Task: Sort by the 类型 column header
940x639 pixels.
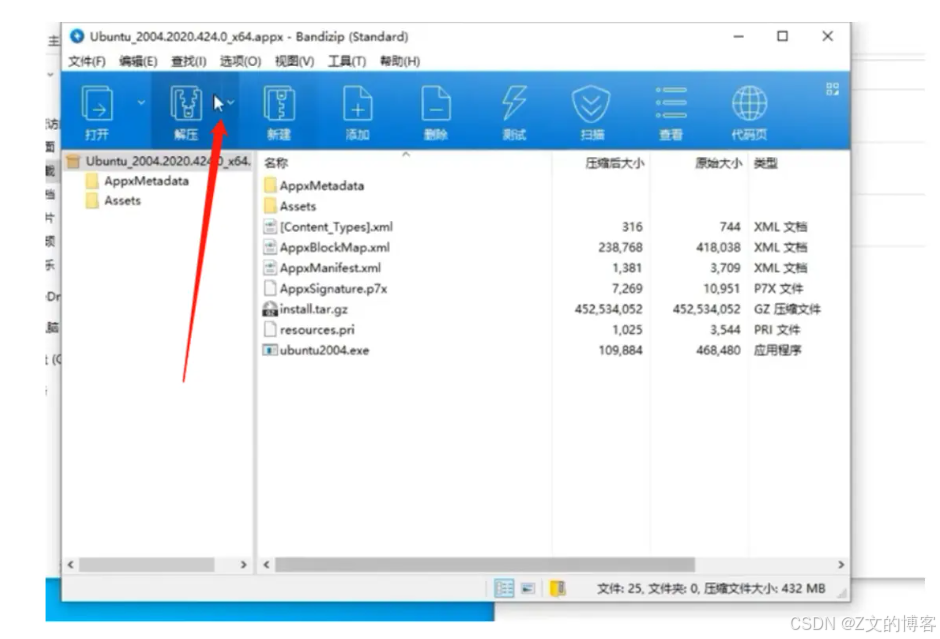Action: [766, 163]
